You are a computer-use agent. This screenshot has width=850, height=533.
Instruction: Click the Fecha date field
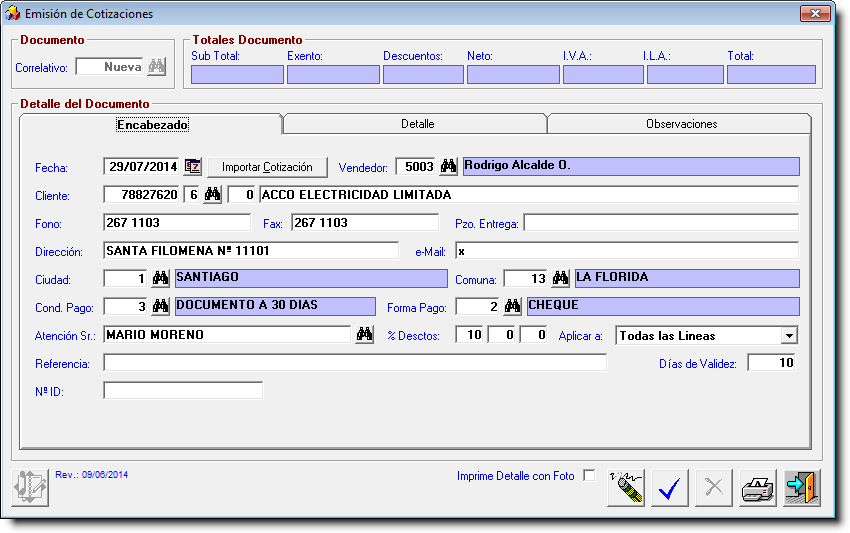pos(141,166)
